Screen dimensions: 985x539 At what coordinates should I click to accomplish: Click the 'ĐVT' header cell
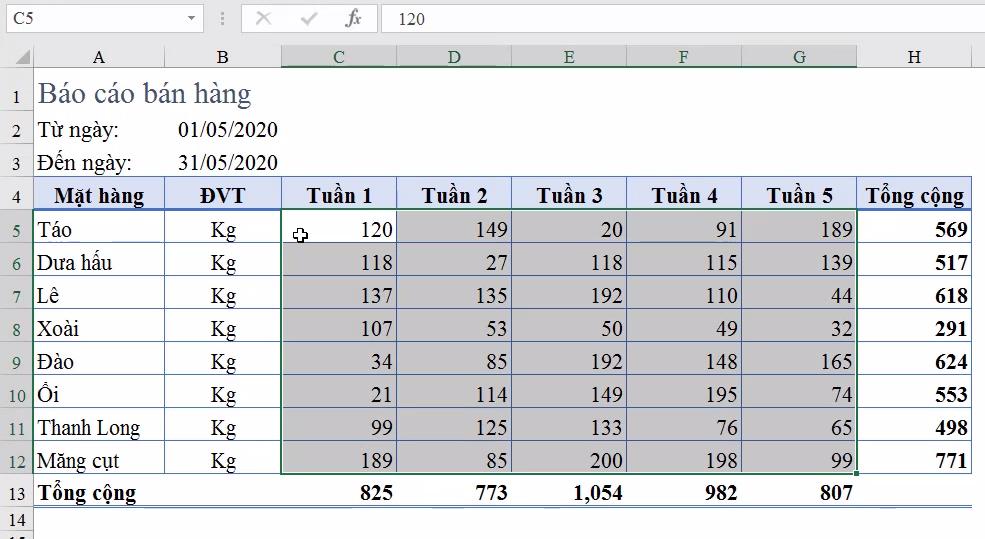[x=222, y=195]
